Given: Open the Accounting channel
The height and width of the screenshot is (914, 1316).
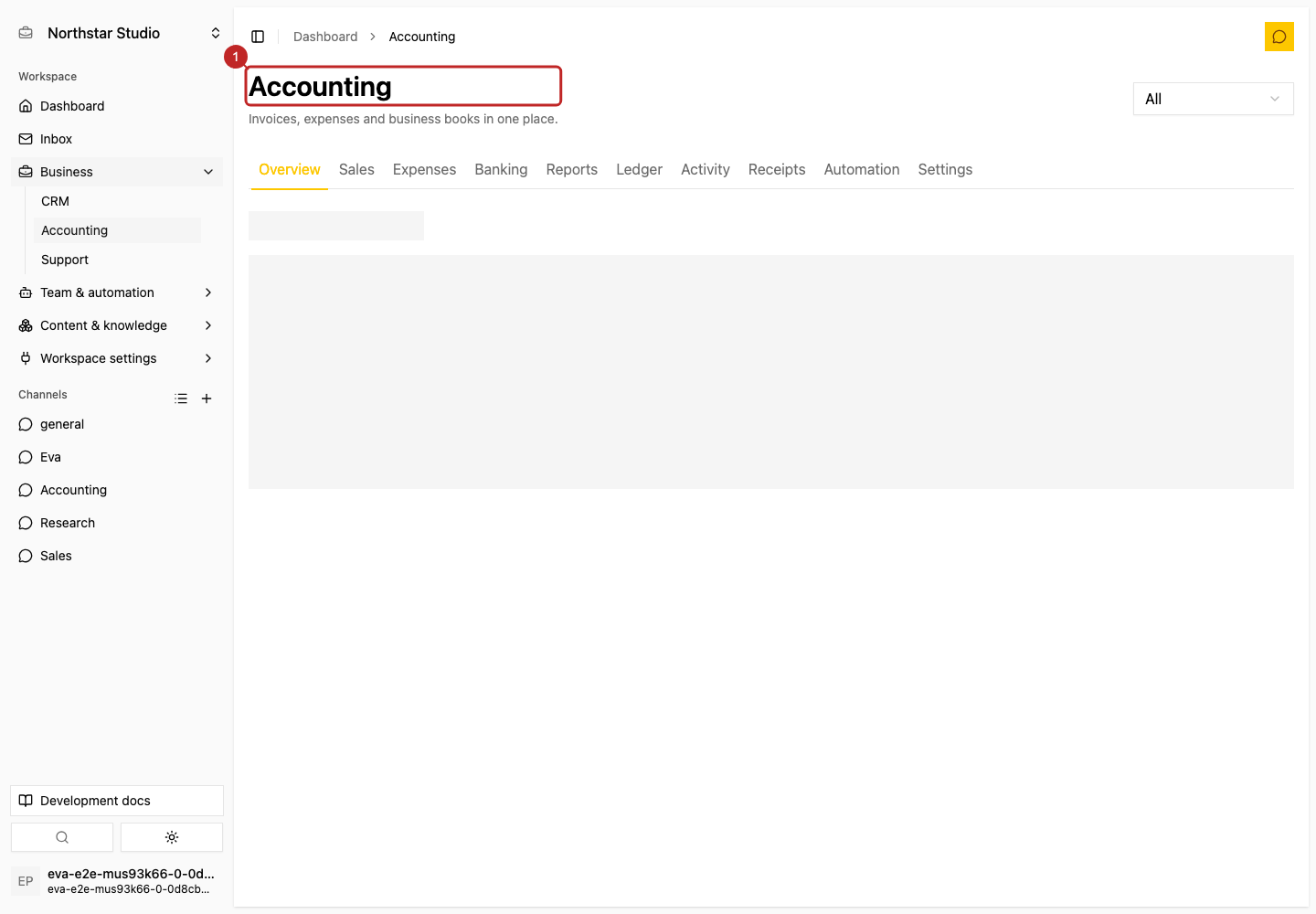Looking at the screenshot, I should 117,490.
